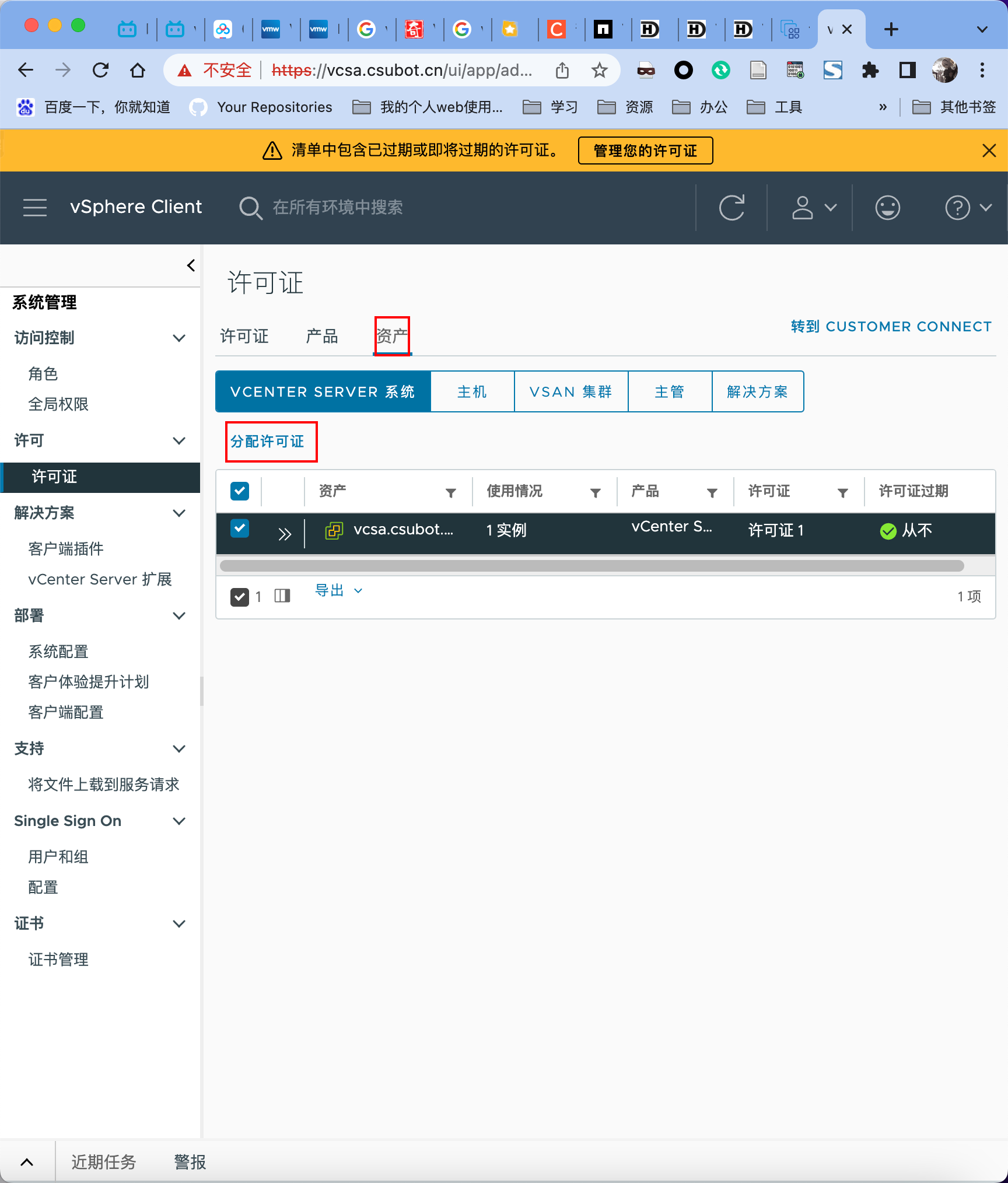This screenshot has height=1183, width=1008.
Task: Select the 主管 asset tab
Action: pyautogui.click(x=670, y=391)
